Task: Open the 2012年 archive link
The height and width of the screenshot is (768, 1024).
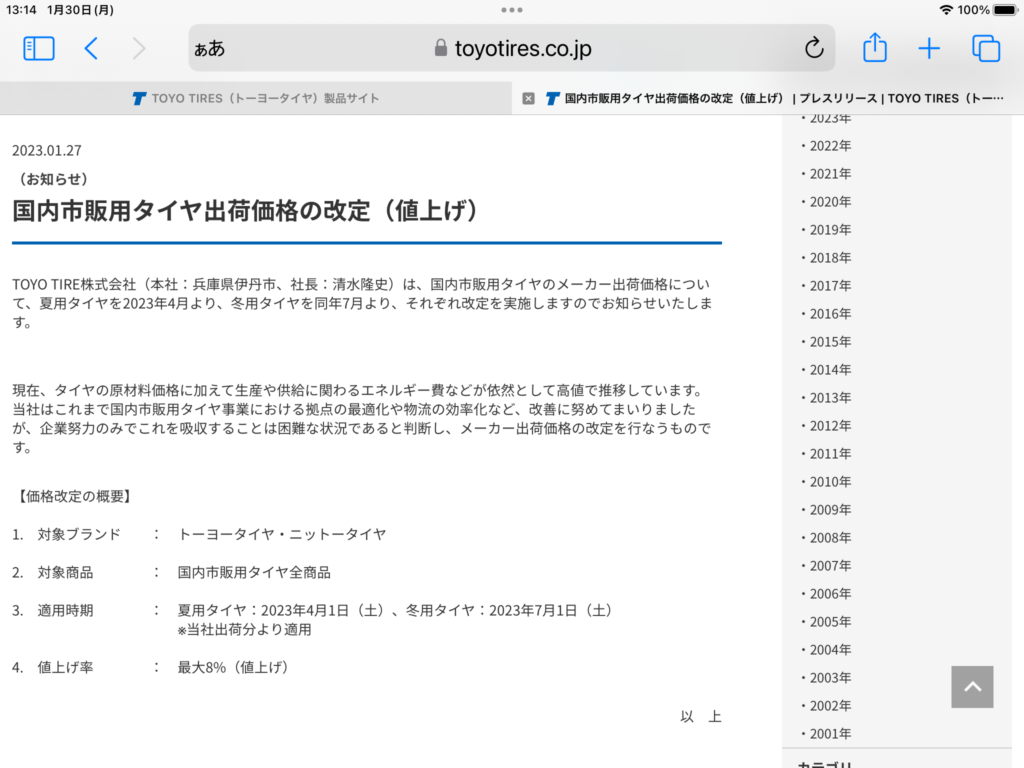Action: [830, 426]
